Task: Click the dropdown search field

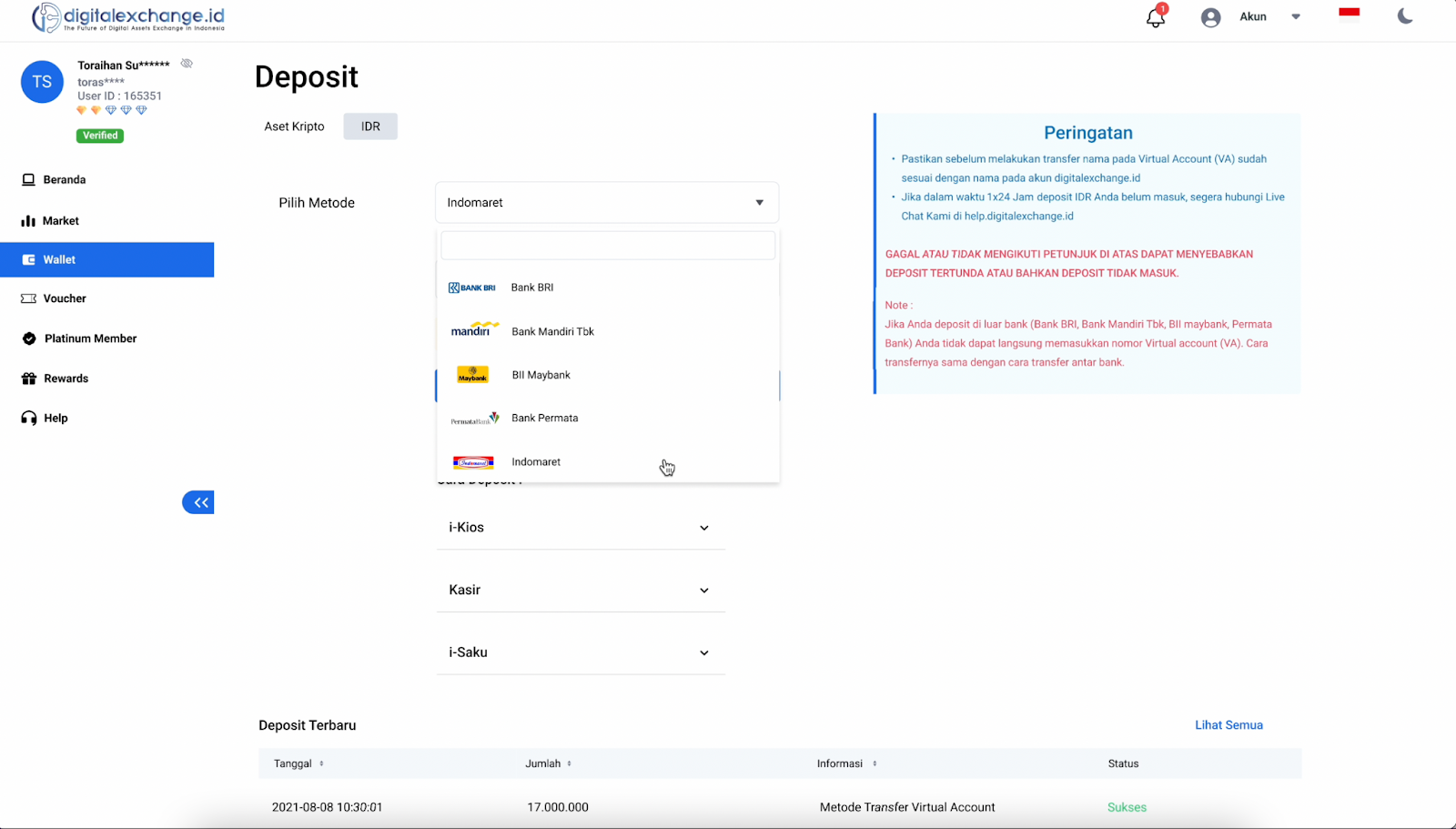Action: tap(608, 246)
